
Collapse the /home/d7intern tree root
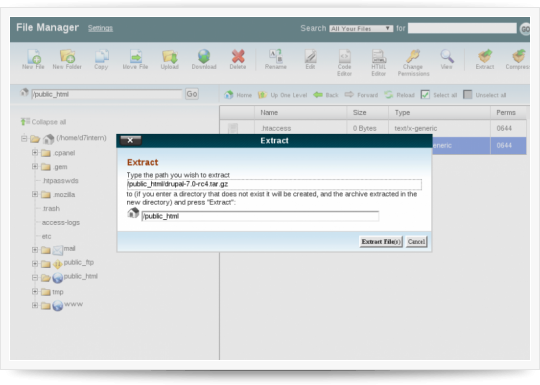pos(24,138)
